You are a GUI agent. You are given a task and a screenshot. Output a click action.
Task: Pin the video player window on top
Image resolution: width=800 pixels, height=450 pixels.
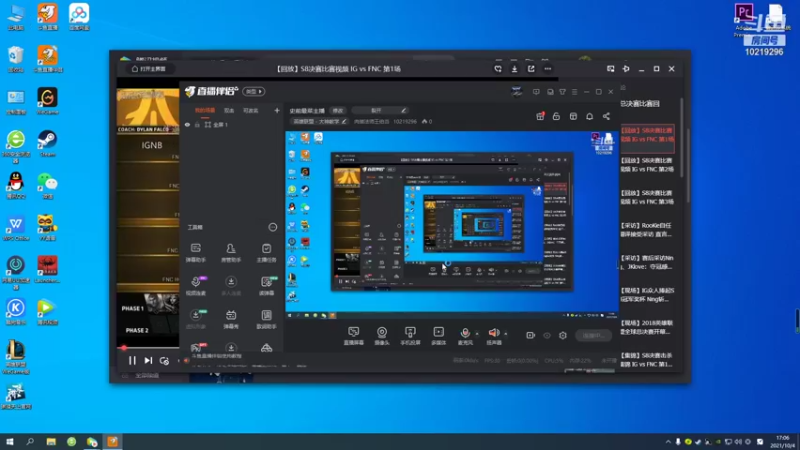click(626, 69)
